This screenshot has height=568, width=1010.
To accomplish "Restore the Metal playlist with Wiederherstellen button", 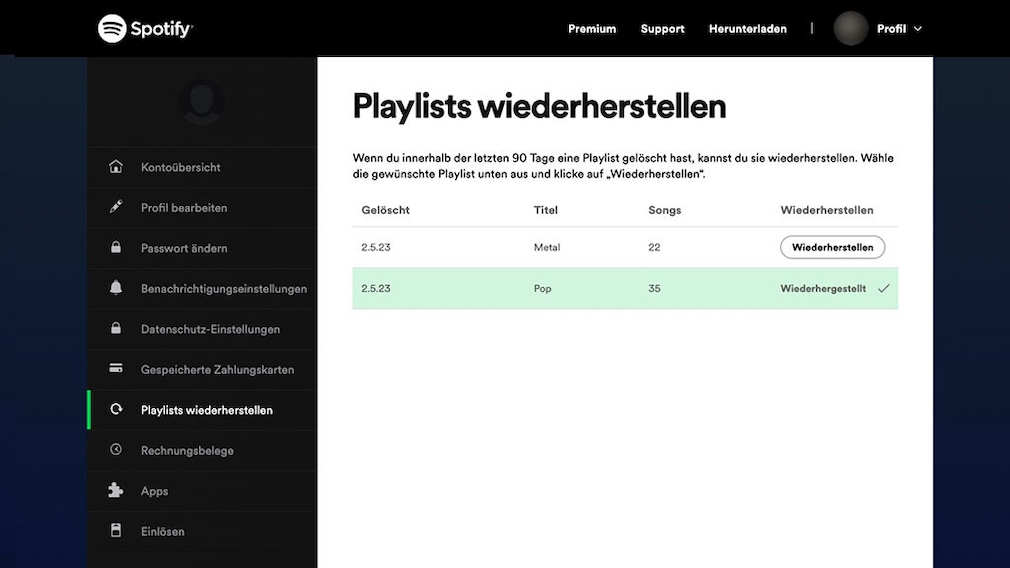I will coord(832,247).
